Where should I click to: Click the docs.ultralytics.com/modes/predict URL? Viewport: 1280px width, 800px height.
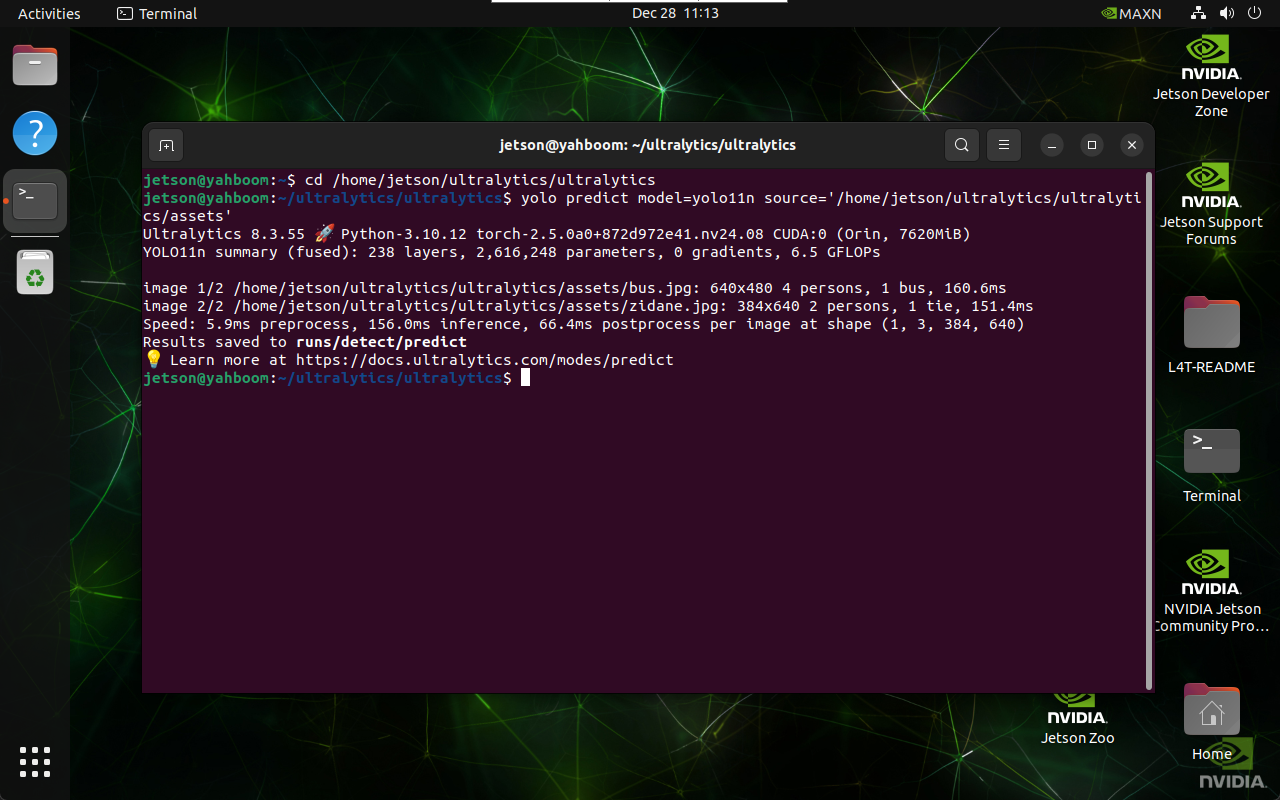485,360
